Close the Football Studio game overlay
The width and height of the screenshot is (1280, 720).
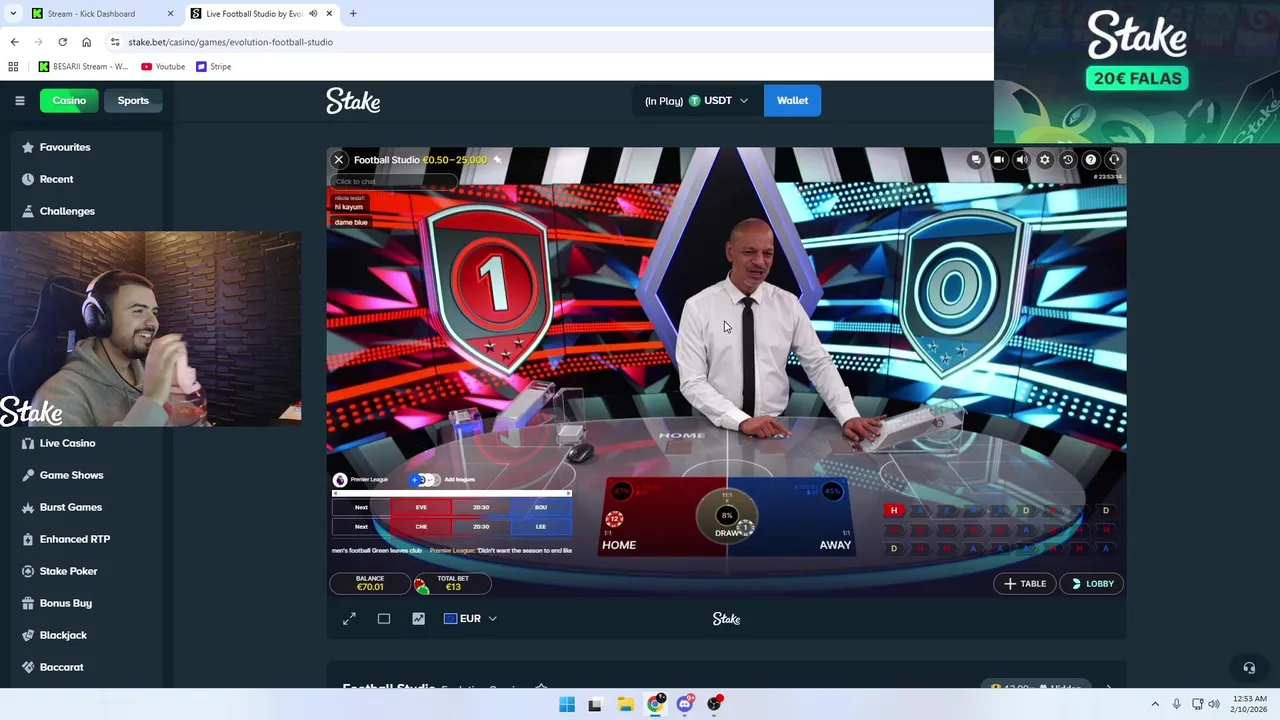pyautogui.click(x=339, y=160)
